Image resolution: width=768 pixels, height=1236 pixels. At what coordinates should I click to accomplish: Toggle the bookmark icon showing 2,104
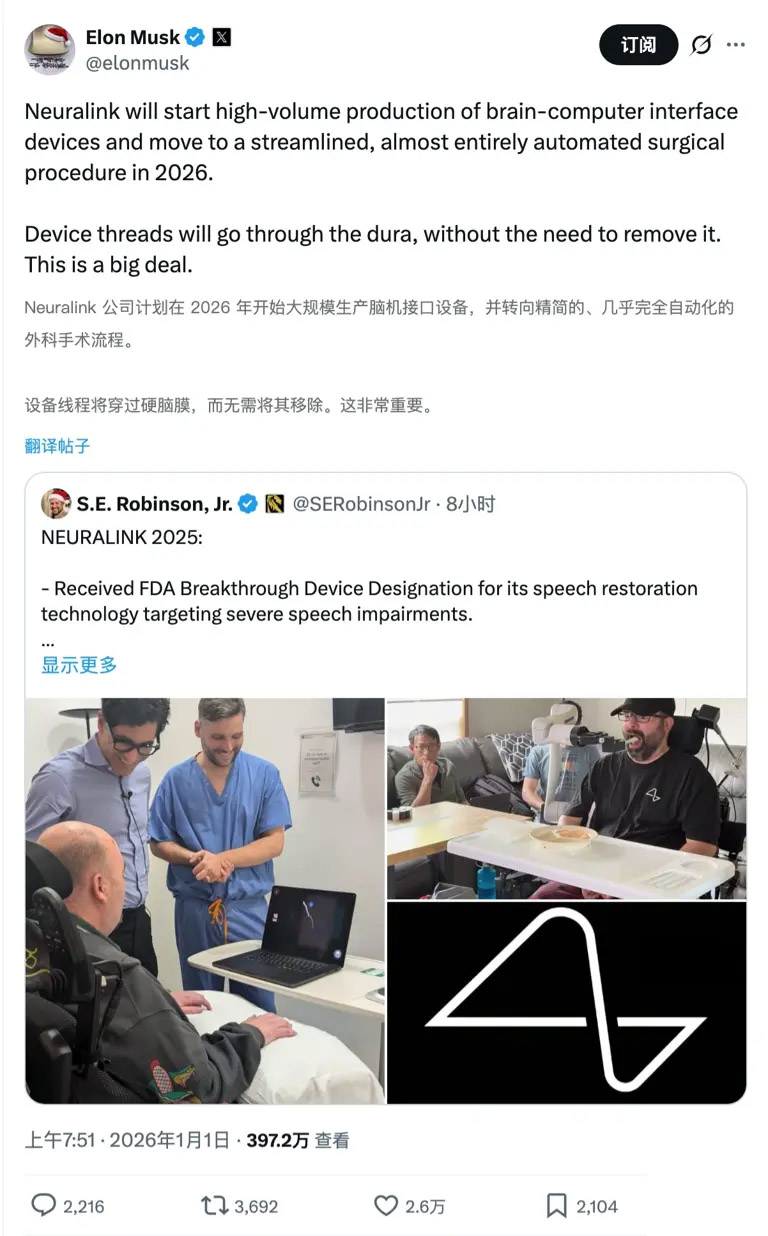click(x=557, y=1206)
